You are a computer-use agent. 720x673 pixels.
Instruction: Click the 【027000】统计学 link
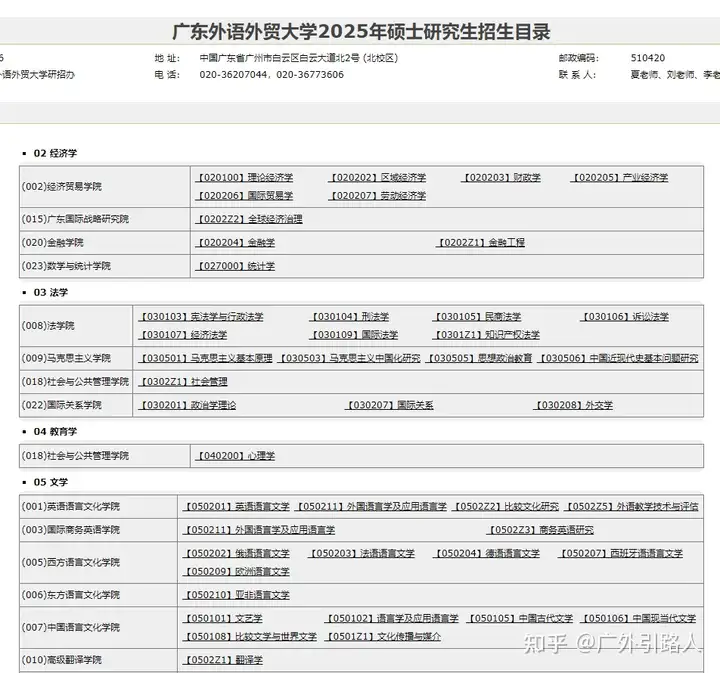[x=235, y=266]
